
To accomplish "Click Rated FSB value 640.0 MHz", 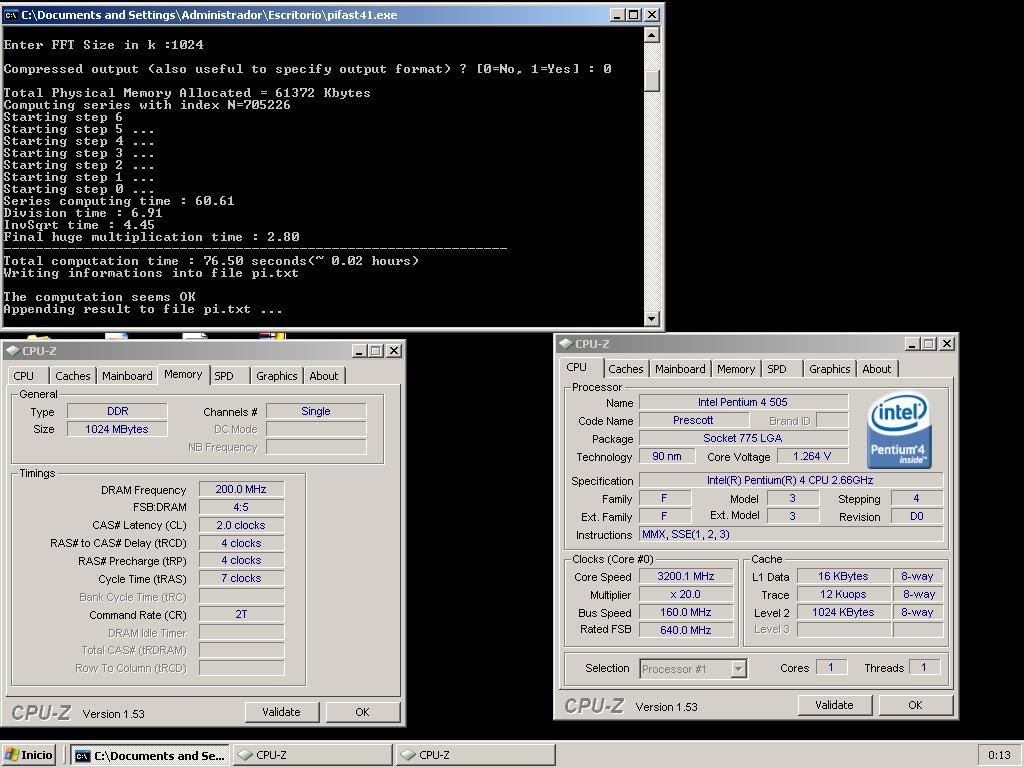I will 686,630.
